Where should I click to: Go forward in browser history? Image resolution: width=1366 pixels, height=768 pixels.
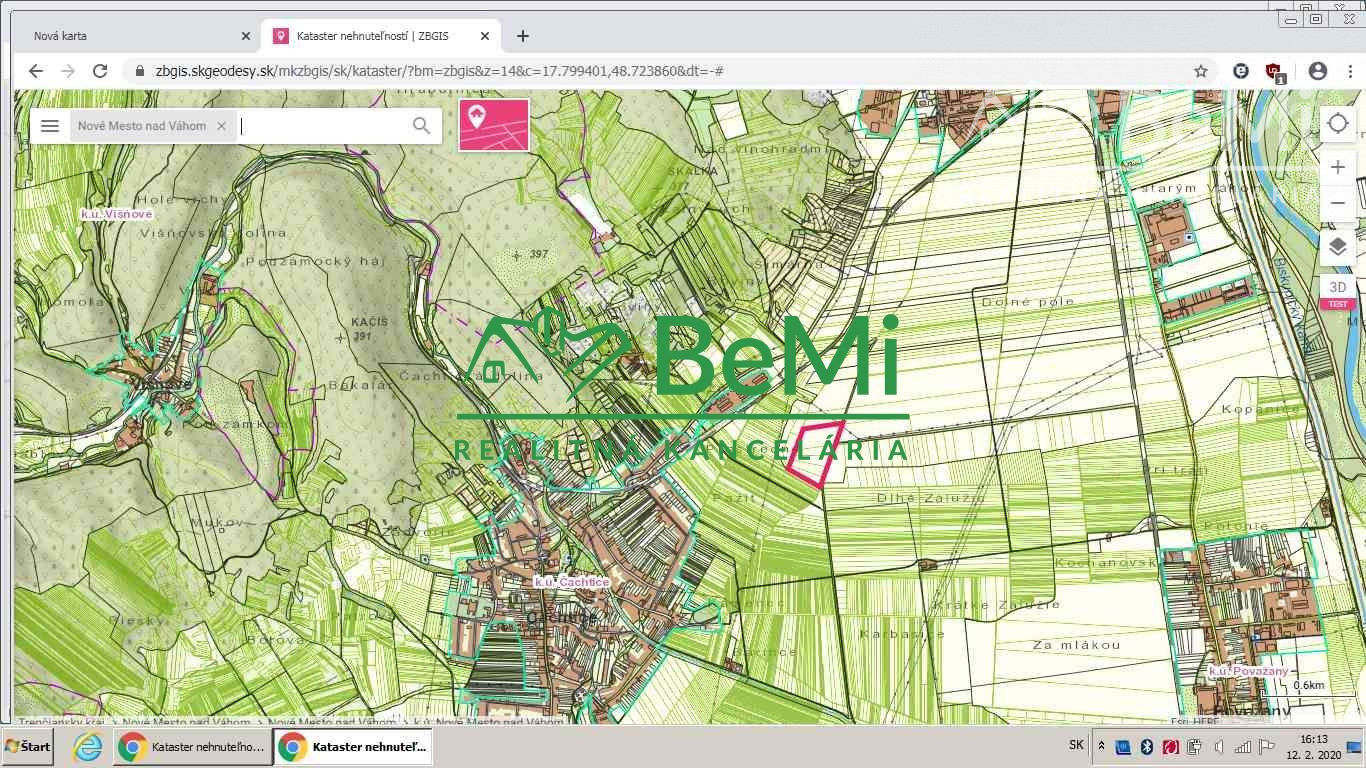[68, 71]
